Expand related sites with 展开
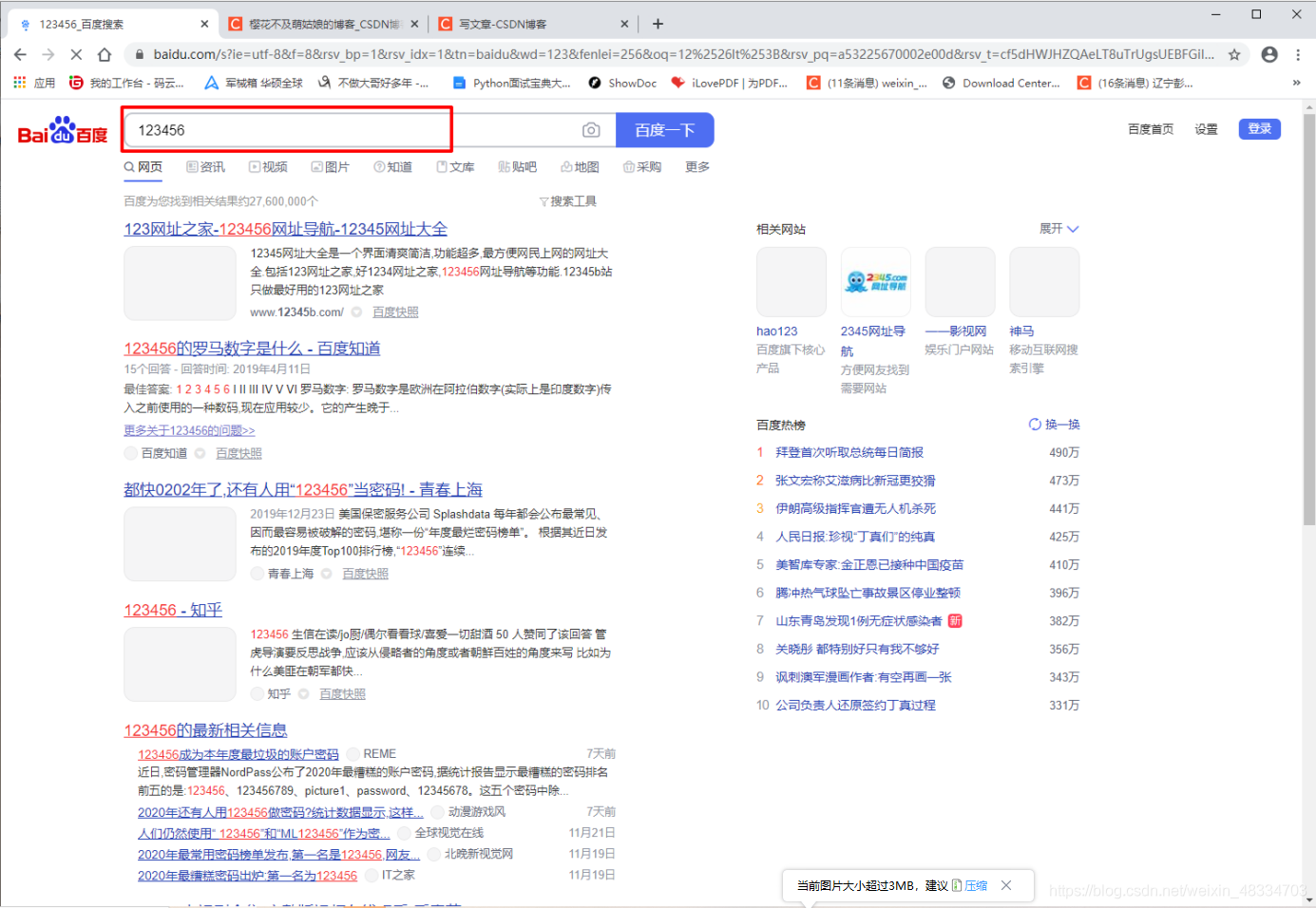This screenshot has height=908, width=1316. coord(1059,229)
